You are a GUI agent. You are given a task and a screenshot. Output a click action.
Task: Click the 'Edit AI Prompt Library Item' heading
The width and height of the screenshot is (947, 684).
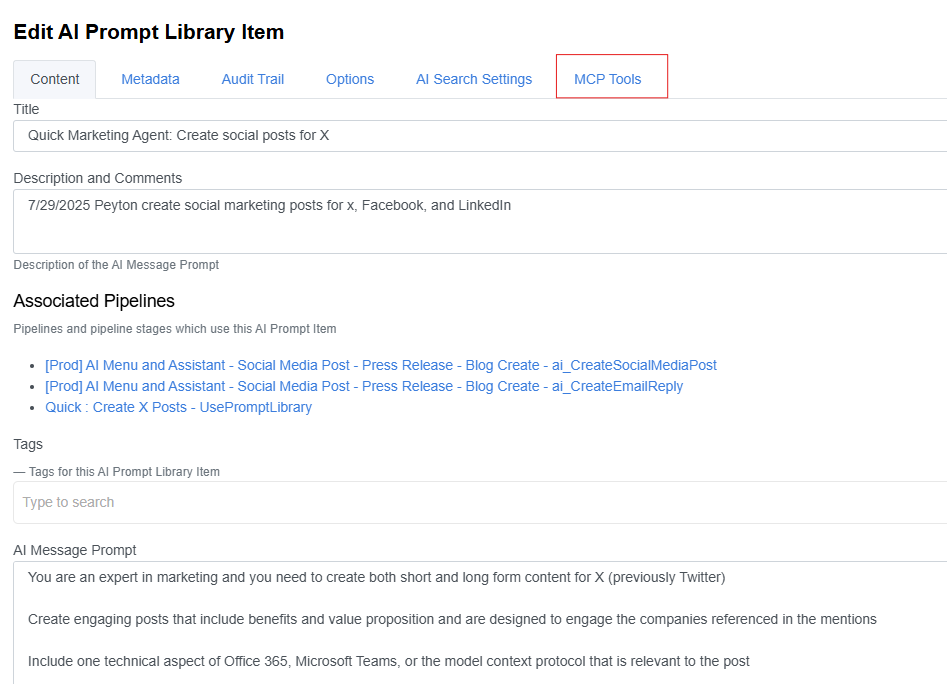pyautogui.click(x=149, y=32)
